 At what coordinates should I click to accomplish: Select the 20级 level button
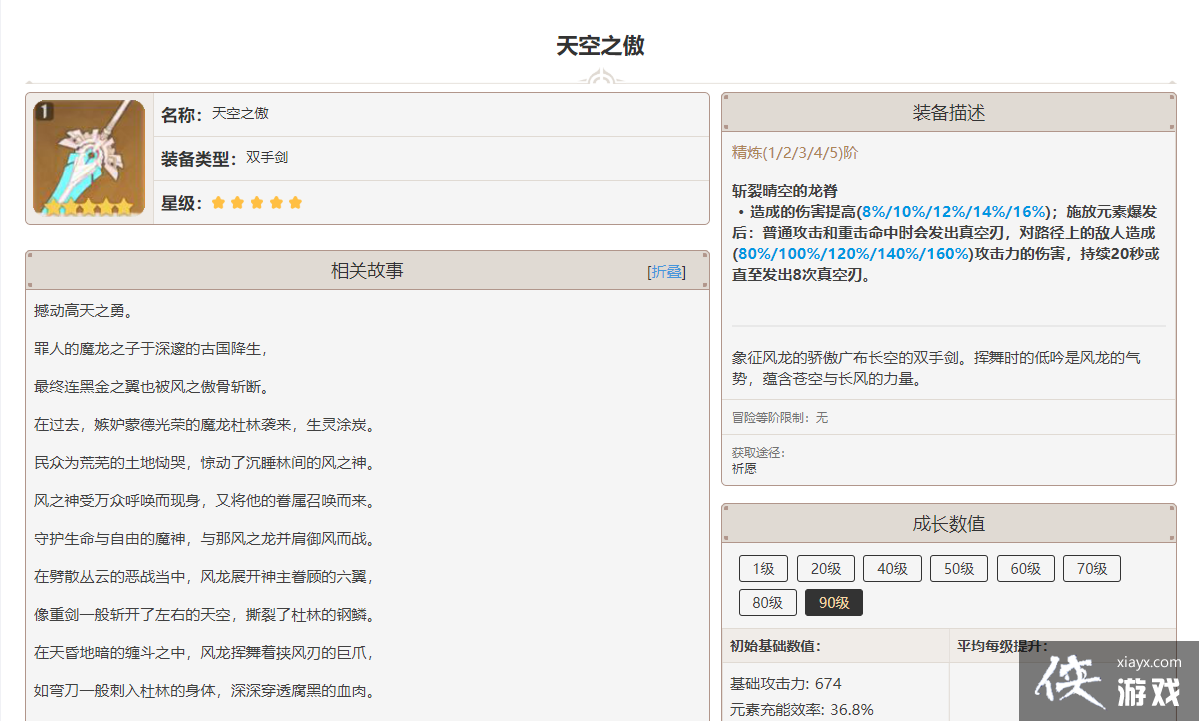[826, 569]
